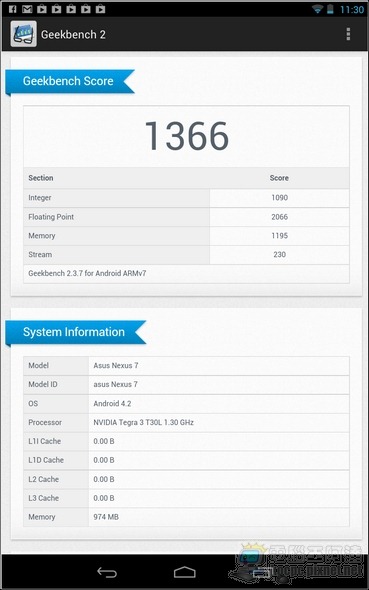Tap the Wi-Fi signal icon

(x=317, y=9)
